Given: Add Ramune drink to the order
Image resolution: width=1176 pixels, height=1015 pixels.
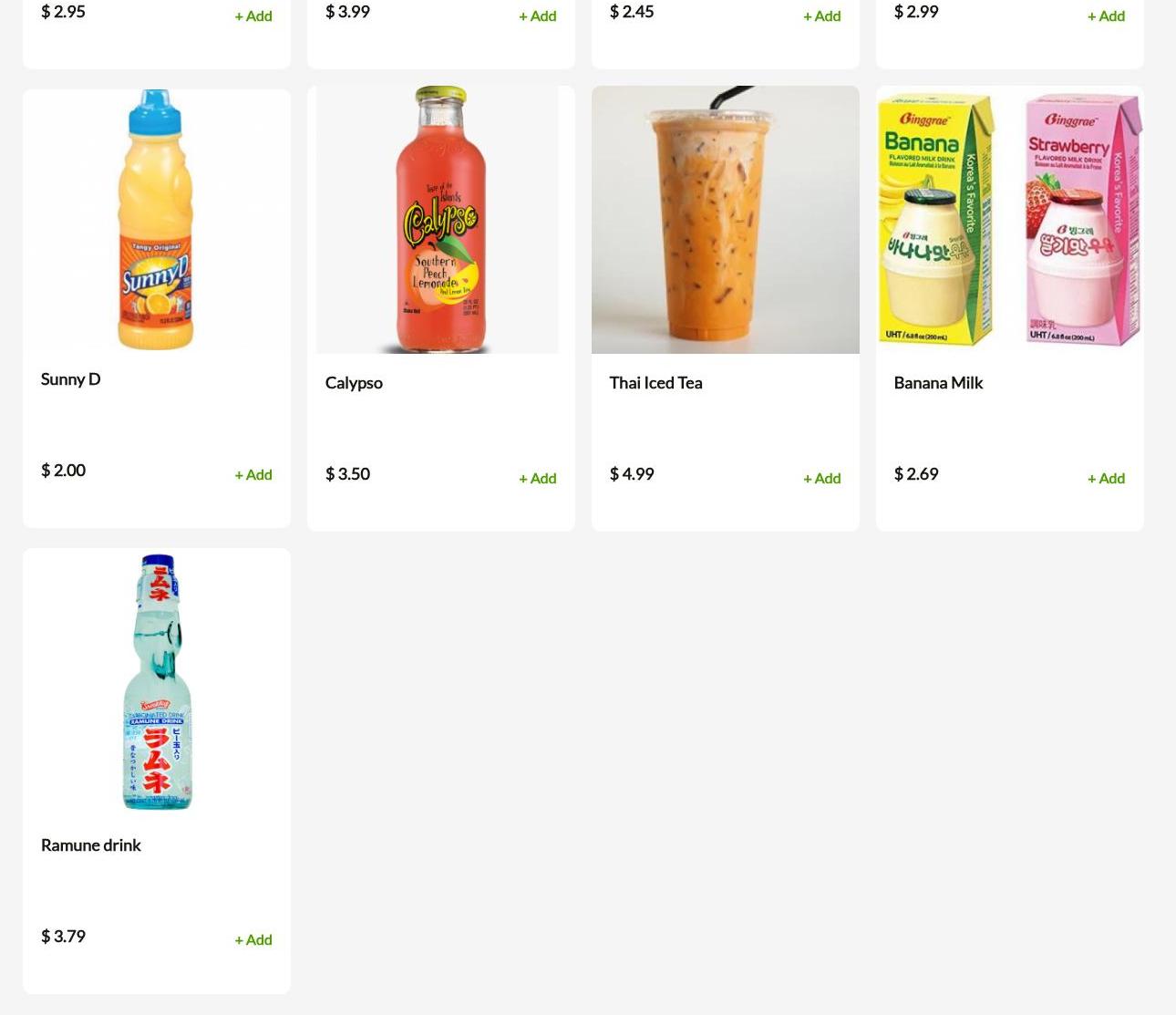Looking at the screenshot, I should 253,939.
